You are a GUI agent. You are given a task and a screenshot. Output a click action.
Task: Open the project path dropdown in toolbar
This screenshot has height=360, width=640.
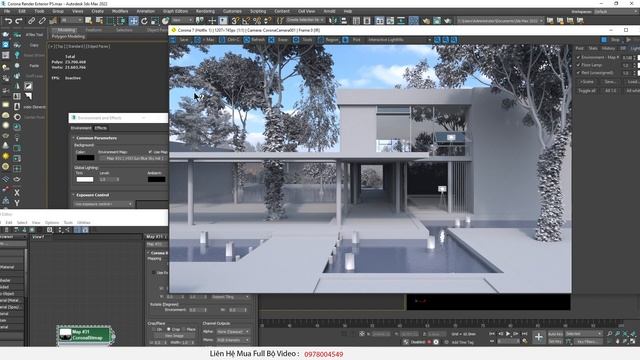[x=501, y=20]
